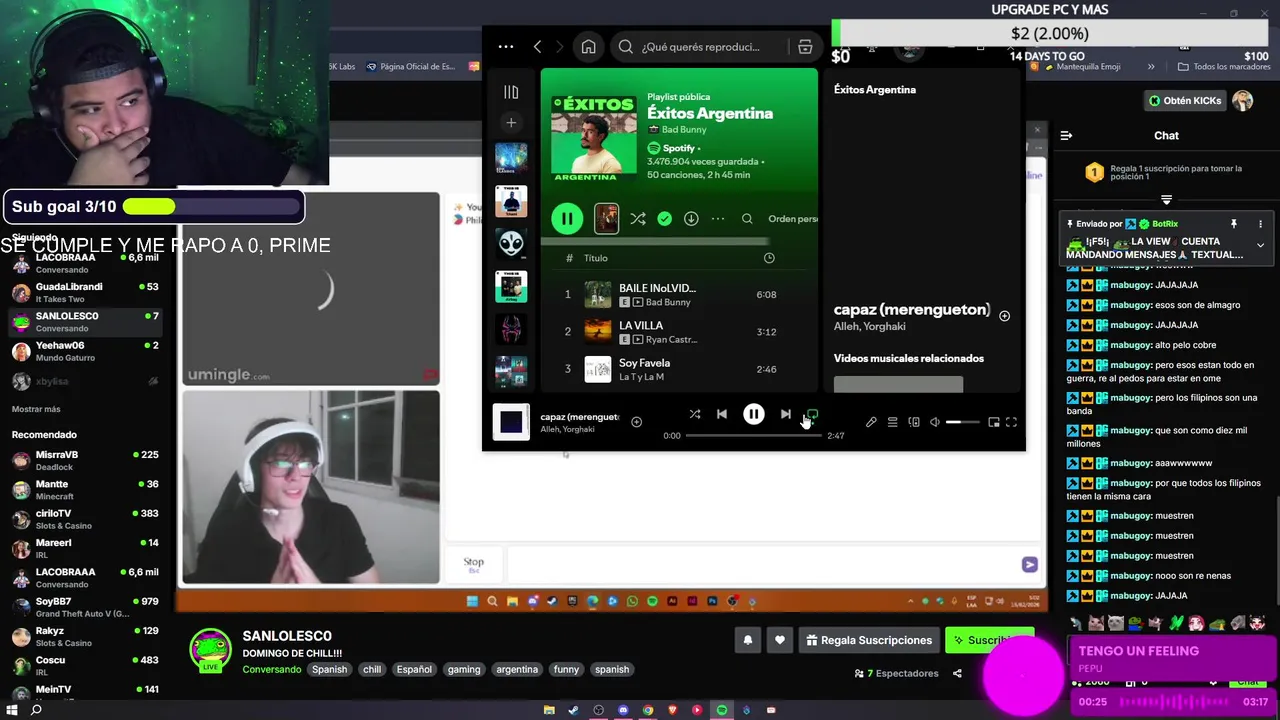Sort by duration clock column
The width and height of the screenshot is (1280, 720).
(769, 258)
